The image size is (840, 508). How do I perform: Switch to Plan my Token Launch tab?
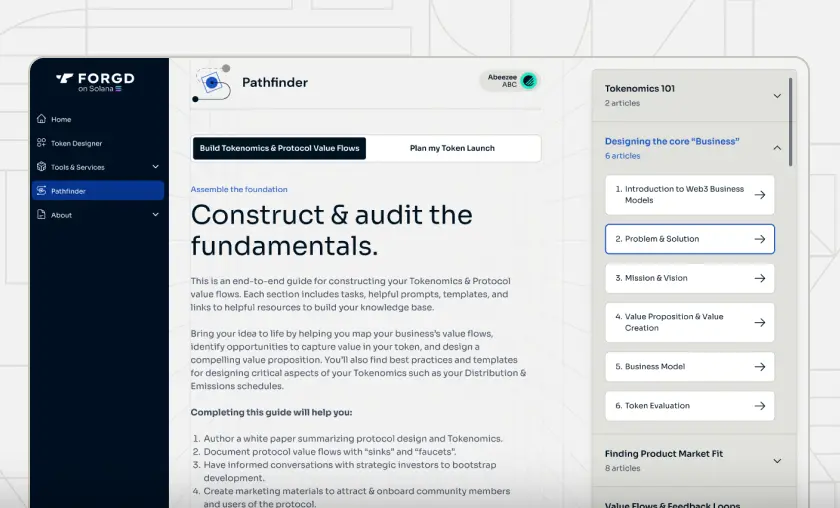pyautogui.click(x=452, y=148)
